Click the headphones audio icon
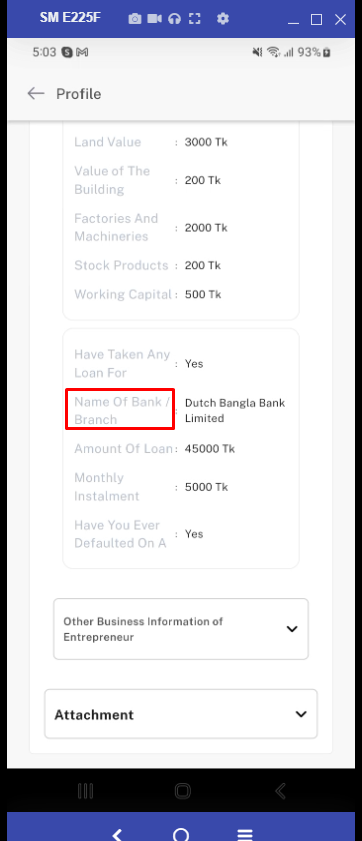This screenshot has height=841, width=362. click(x=174, y=19)
